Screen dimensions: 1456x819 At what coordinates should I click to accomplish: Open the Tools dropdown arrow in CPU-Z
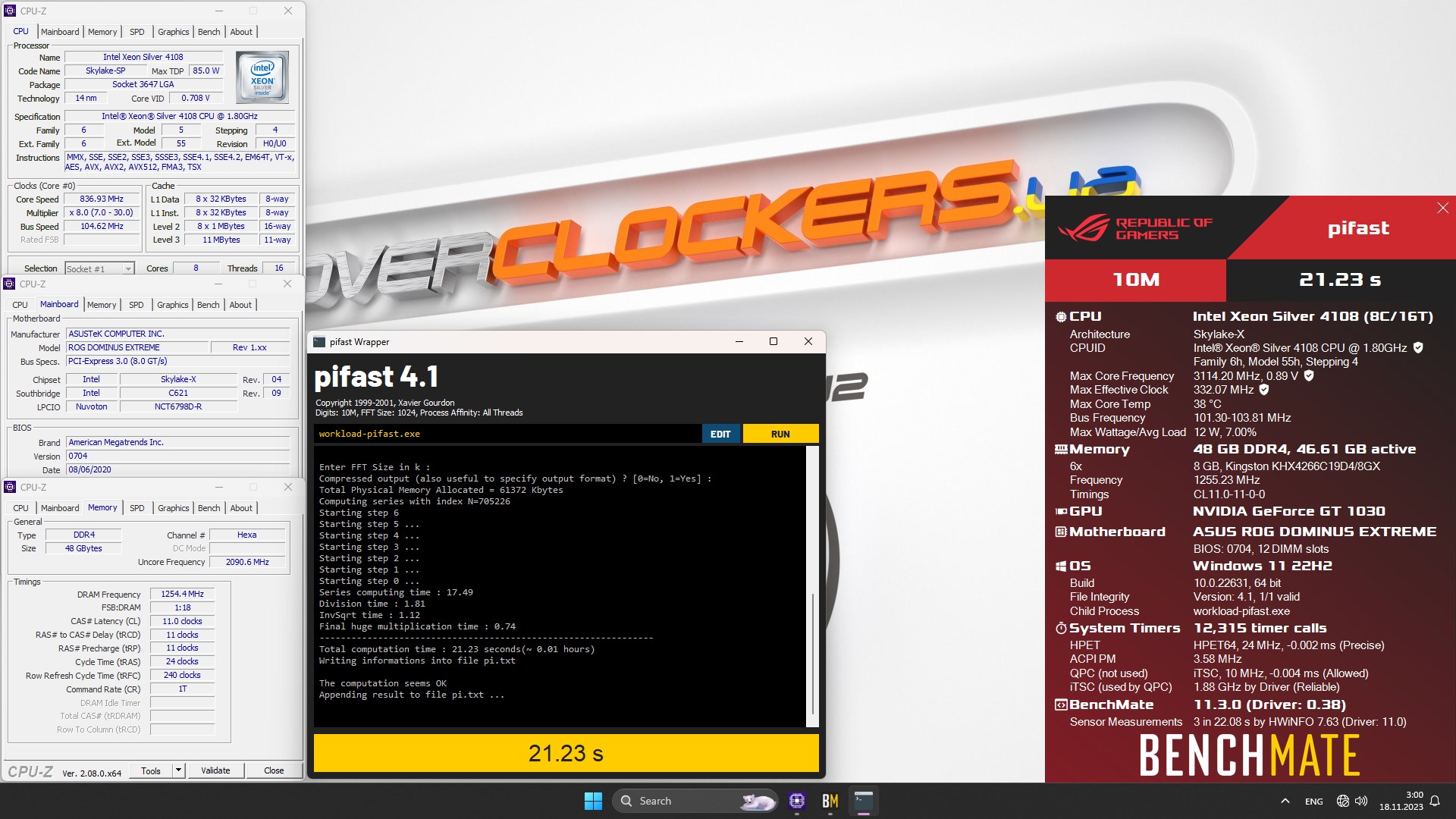178,770
